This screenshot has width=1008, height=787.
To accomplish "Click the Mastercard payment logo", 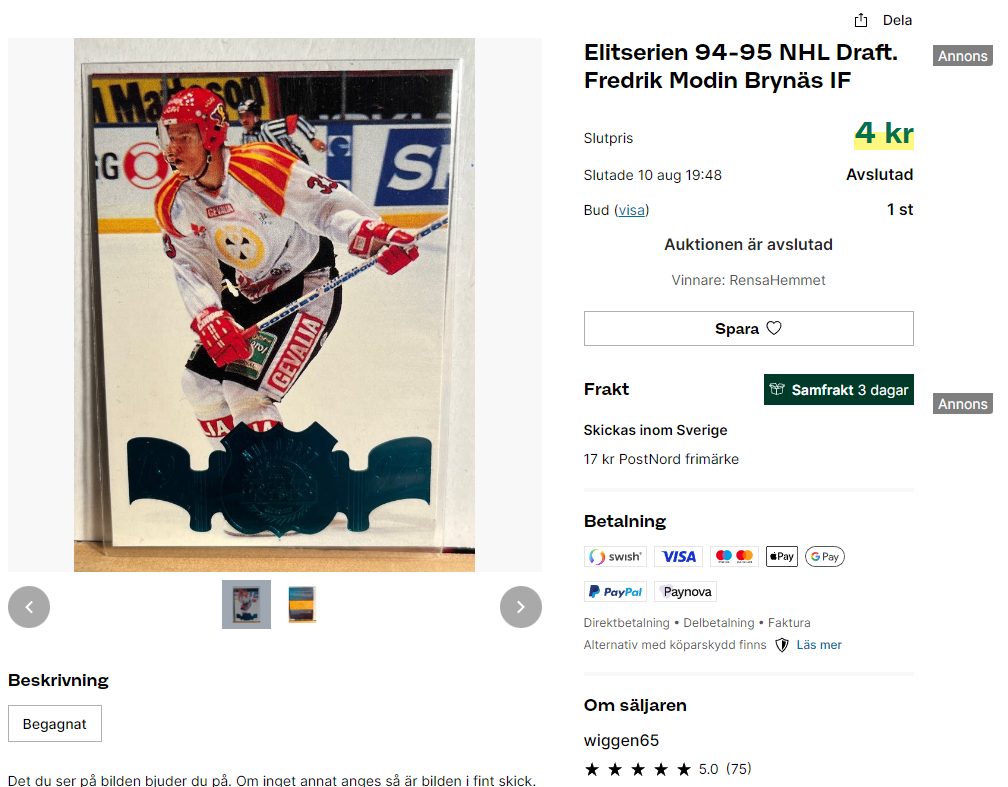I will (x=734, y=557).
